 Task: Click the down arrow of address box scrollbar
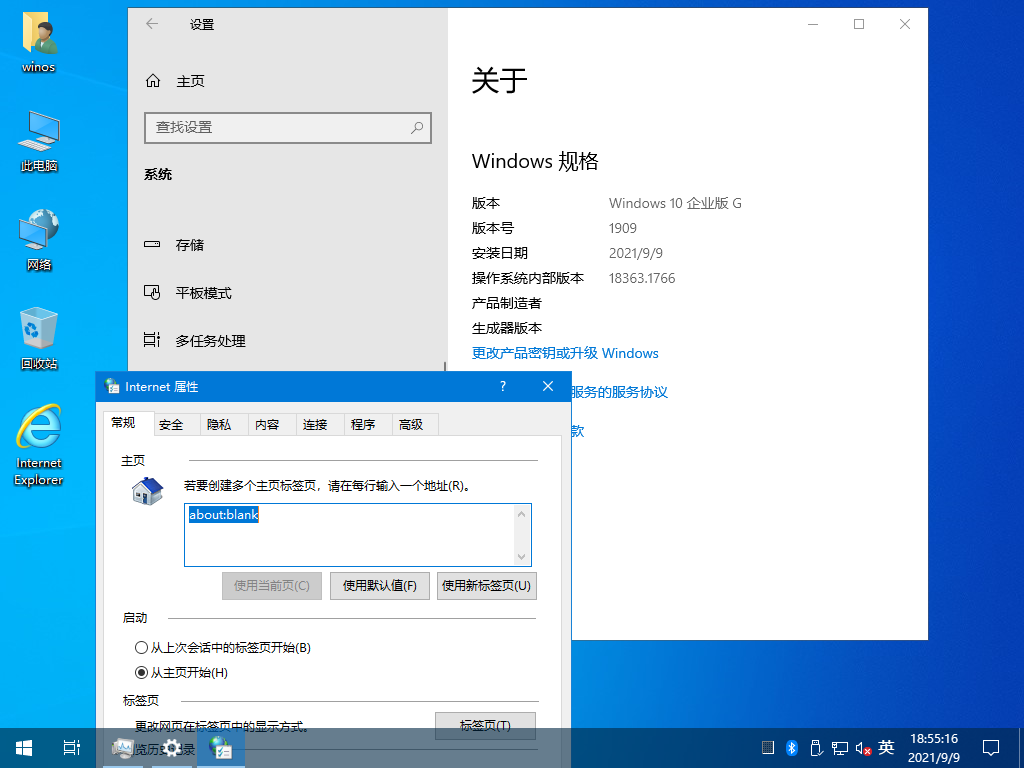521,556
